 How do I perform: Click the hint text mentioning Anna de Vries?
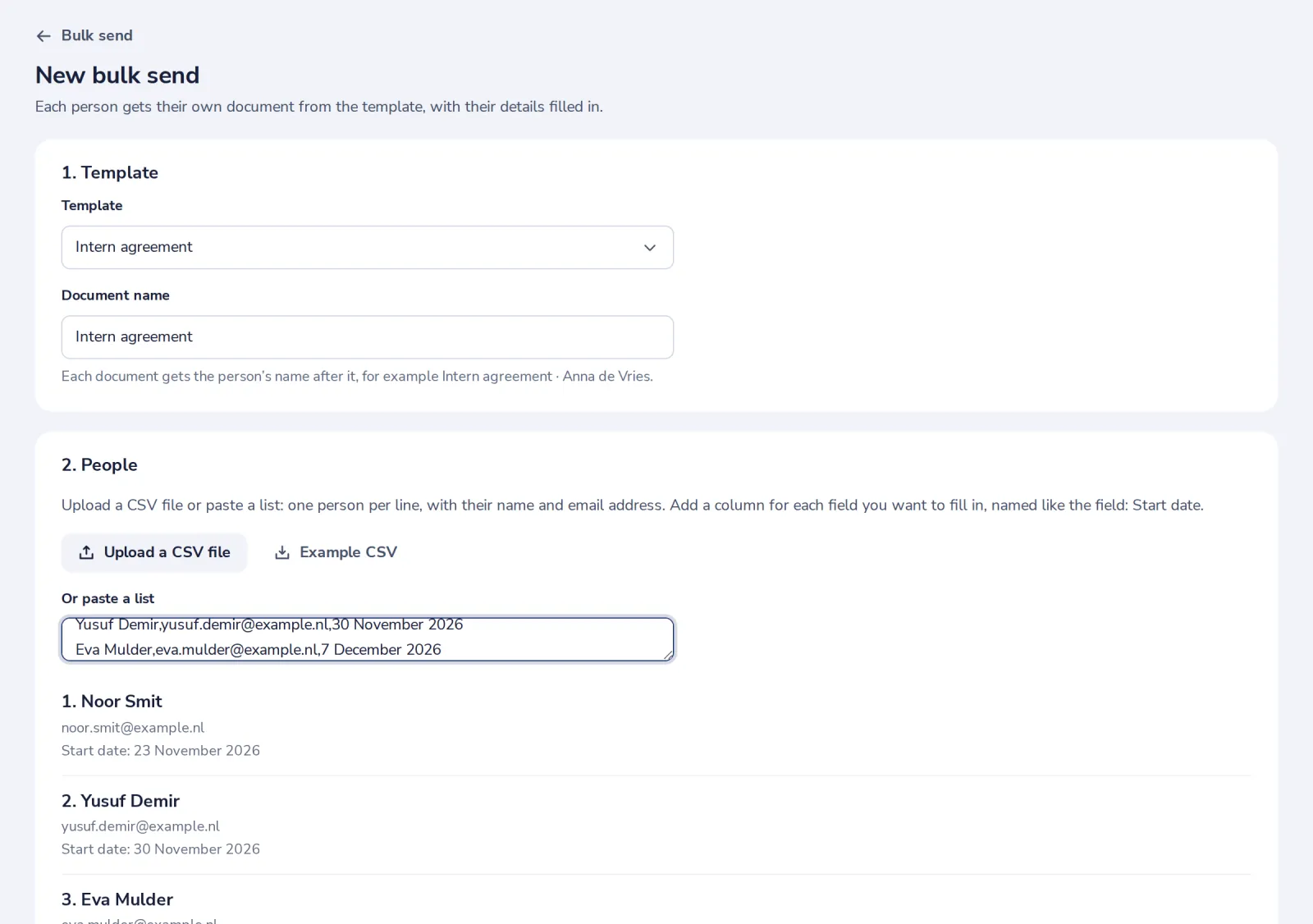tap(357, 377)
